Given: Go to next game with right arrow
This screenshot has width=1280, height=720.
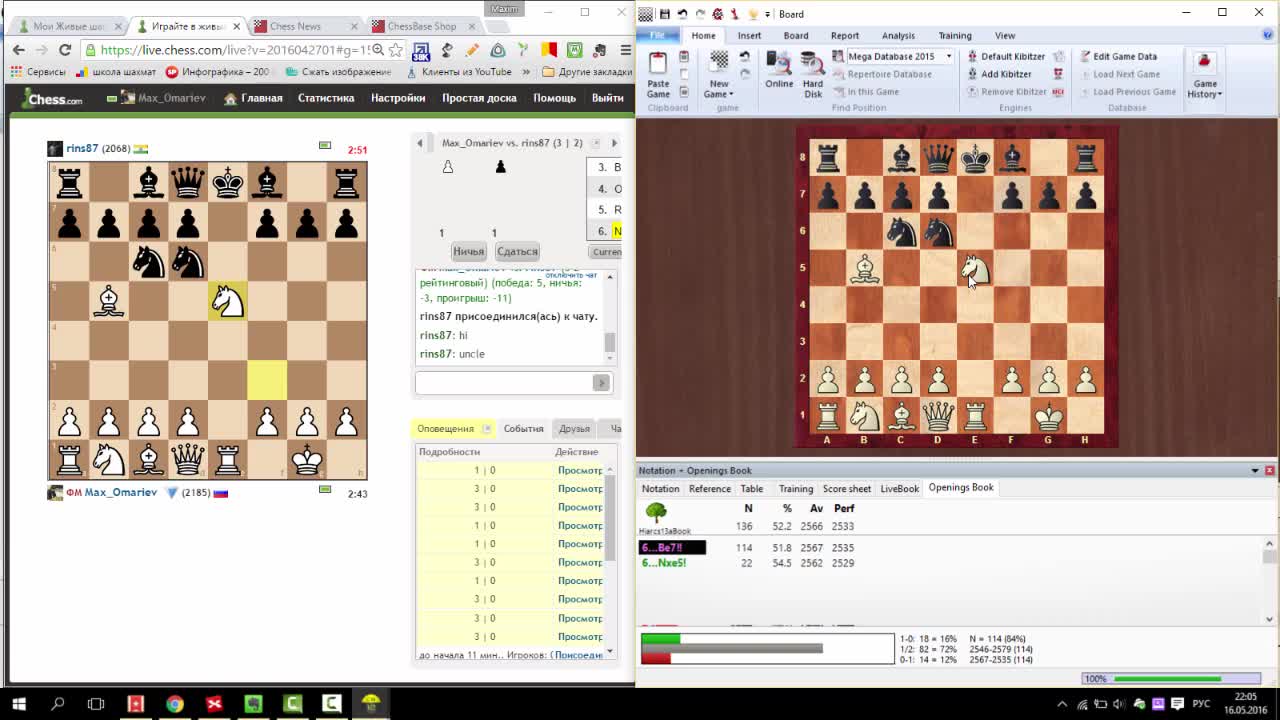Looking at the screenshot, I should [x=614, y=143].
